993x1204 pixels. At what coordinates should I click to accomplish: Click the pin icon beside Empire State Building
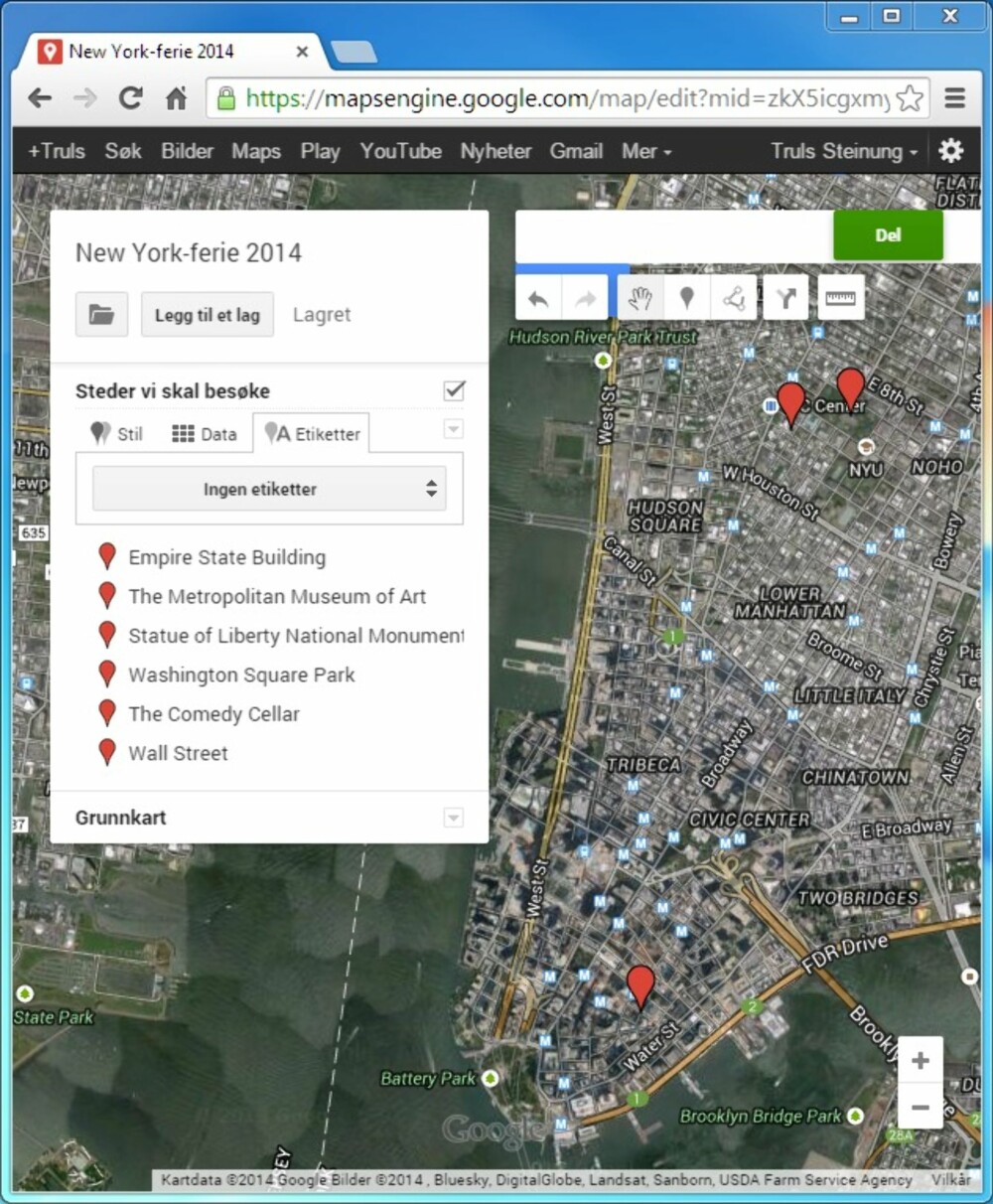[x=107, y=557]
